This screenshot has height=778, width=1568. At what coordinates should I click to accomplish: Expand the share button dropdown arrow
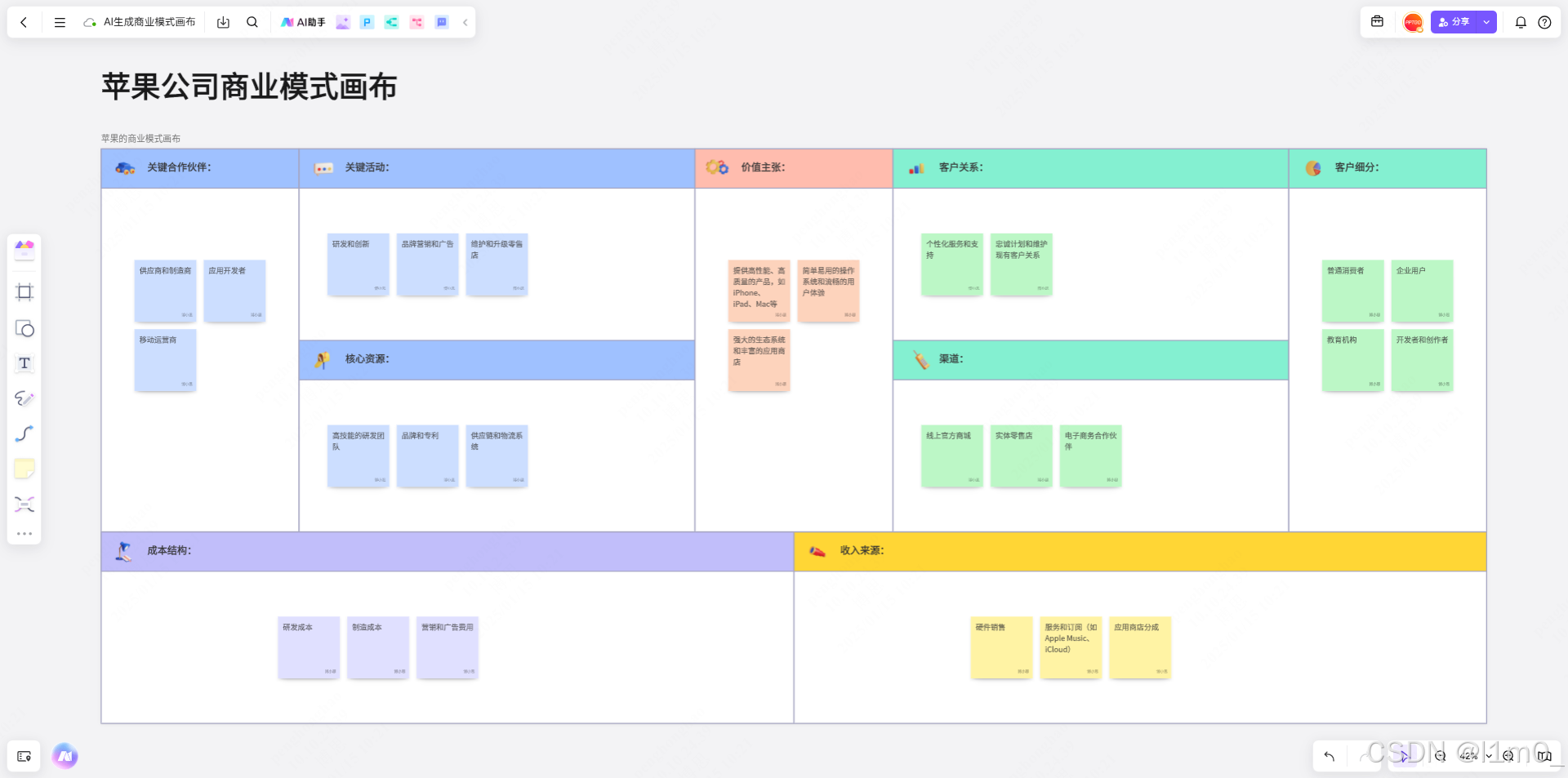click(1487, 22)
